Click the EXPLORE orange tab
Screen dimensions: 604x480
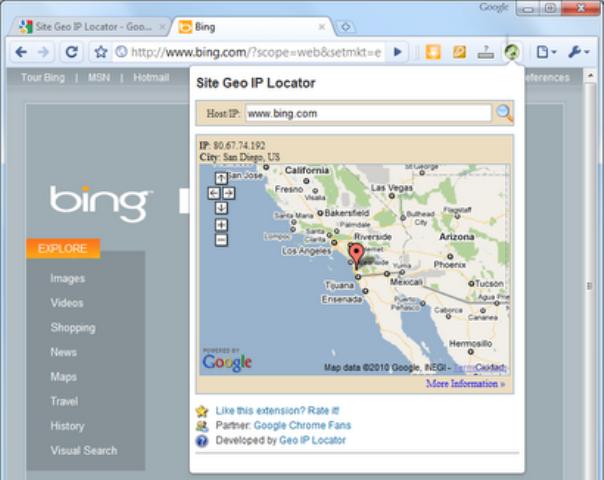click(63, 248)
